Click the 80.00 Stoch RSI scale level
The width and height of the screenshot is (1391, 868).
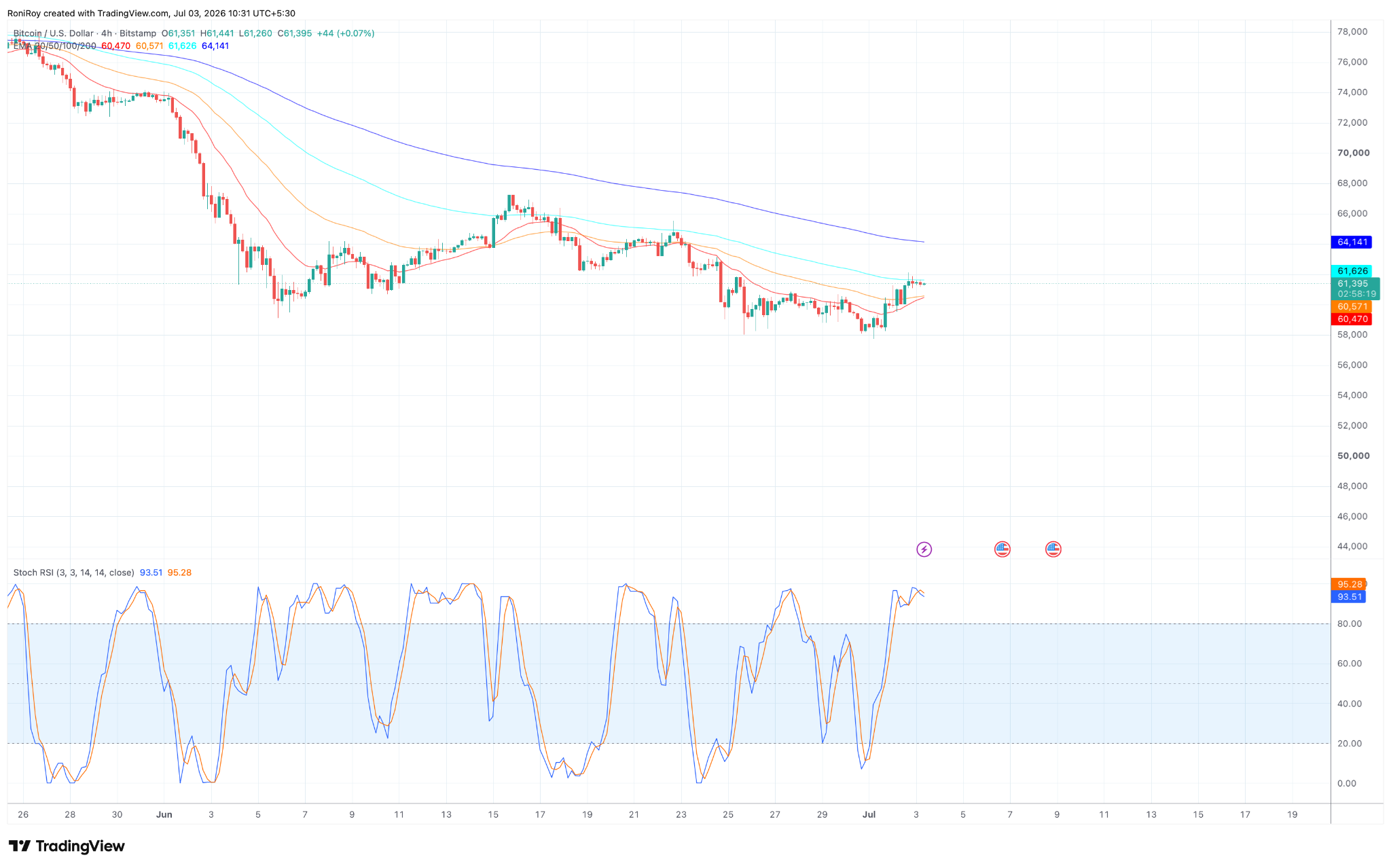coord(1350,623)
